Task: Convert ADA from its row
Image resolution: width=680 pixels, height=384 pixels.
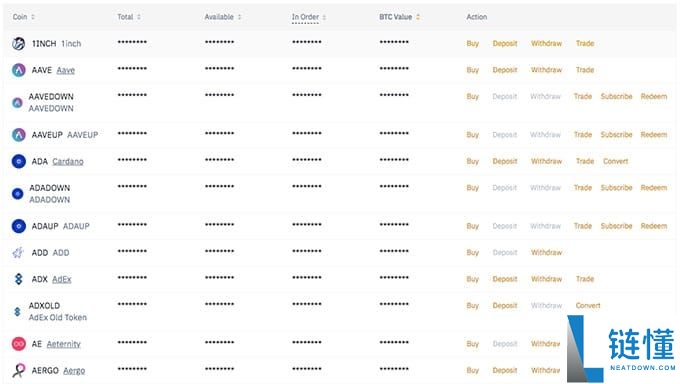Action: 615,161
